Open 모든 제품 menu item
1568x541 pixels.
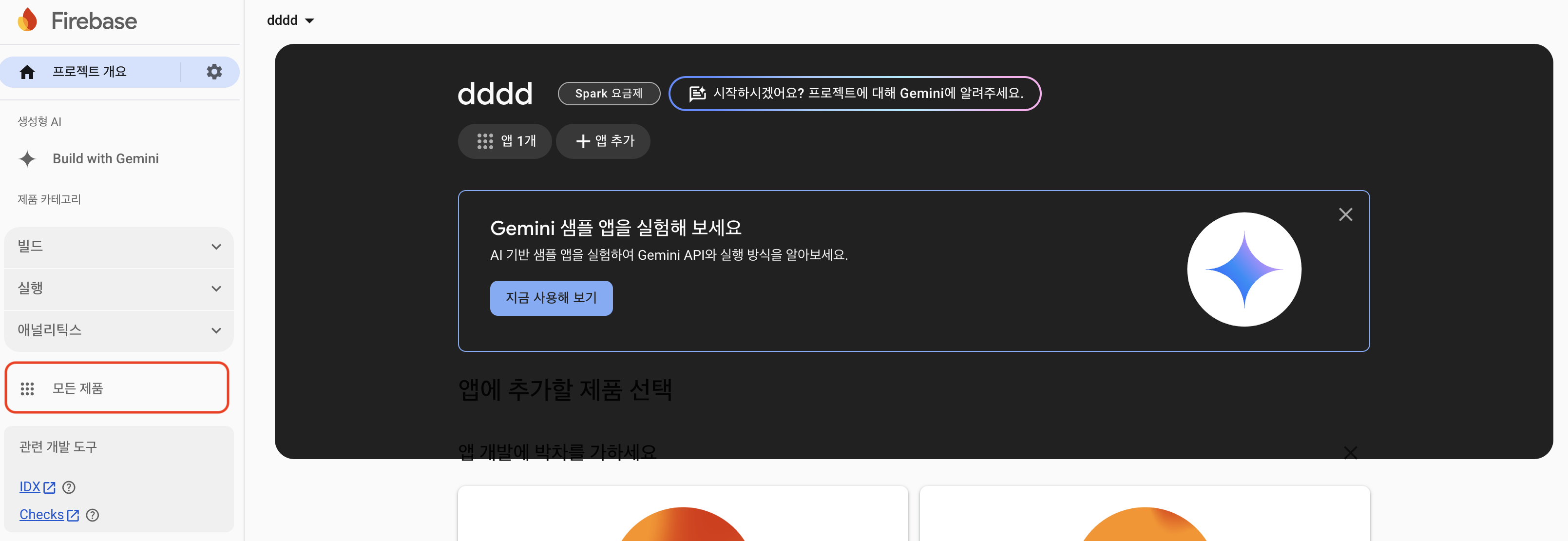(117, 387)
